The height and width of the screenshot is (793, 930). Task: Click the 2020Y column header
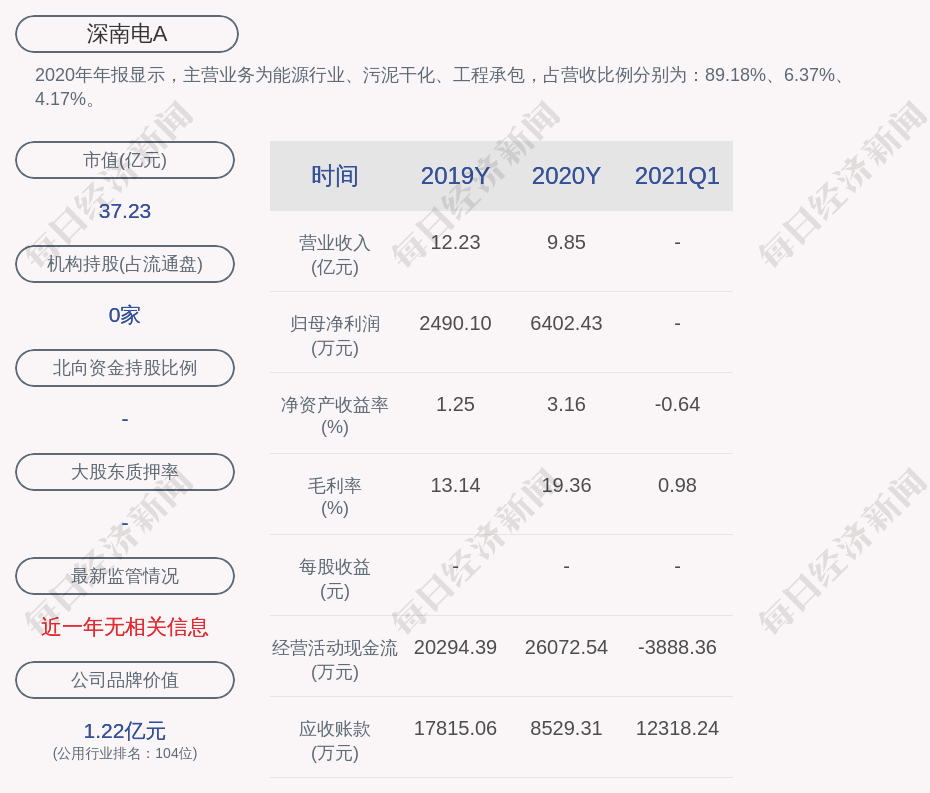[566, 176]
